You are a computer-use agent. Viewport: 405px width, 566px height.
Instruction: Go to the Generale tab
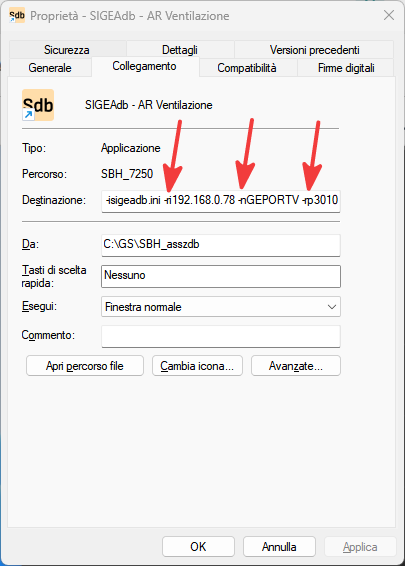point(50,68)
